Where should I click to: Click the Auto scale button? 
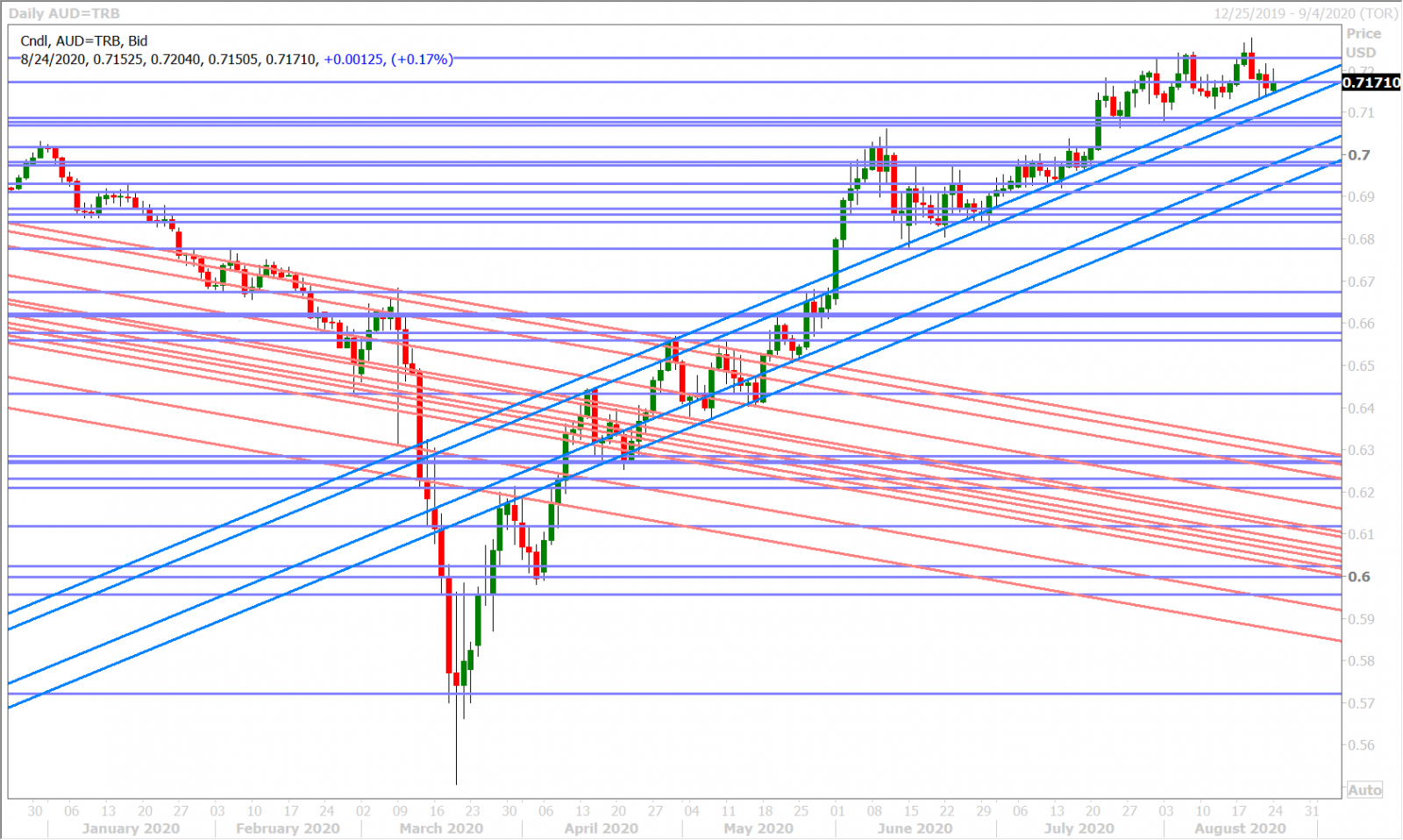[x=1364, y=790]
